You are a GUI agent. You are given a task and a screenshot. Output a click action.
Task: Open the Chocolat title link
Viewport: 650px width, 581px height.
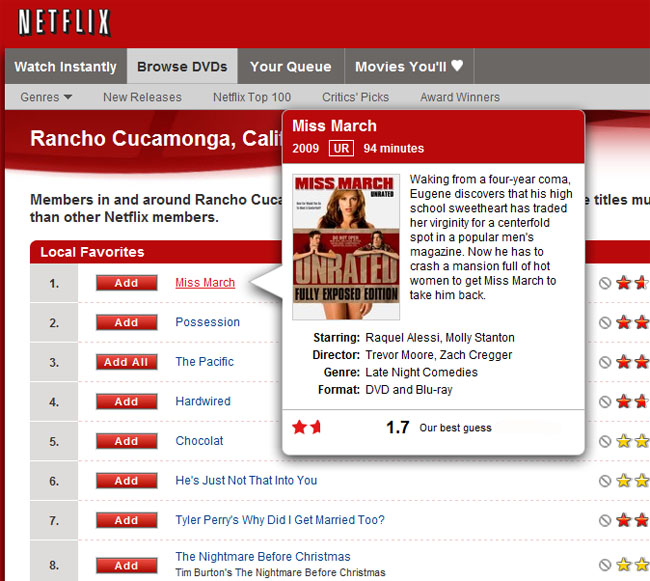pos(199,441)
